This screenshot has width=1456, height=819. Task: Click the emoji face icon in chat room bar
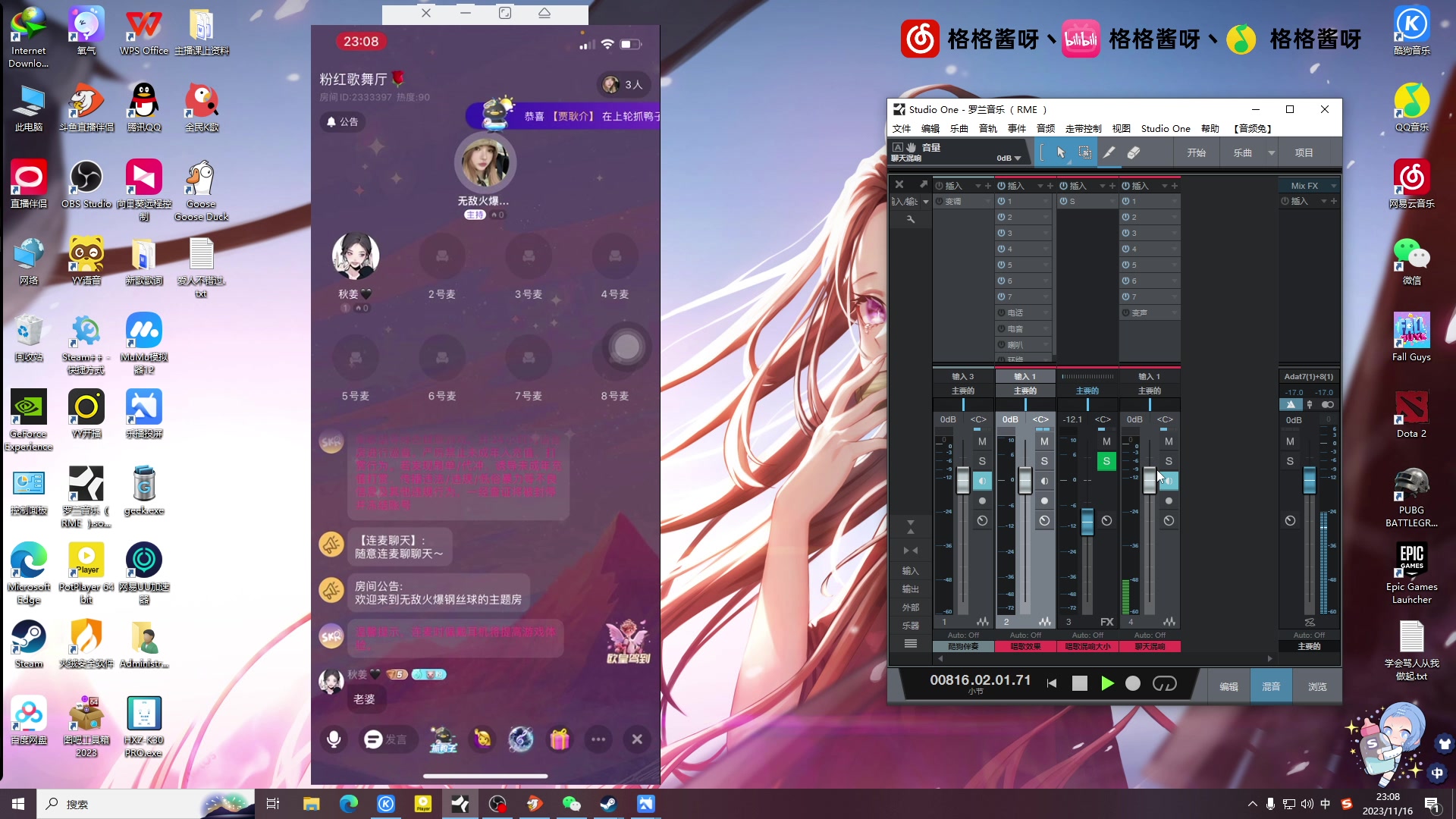(x=482, y=739)
